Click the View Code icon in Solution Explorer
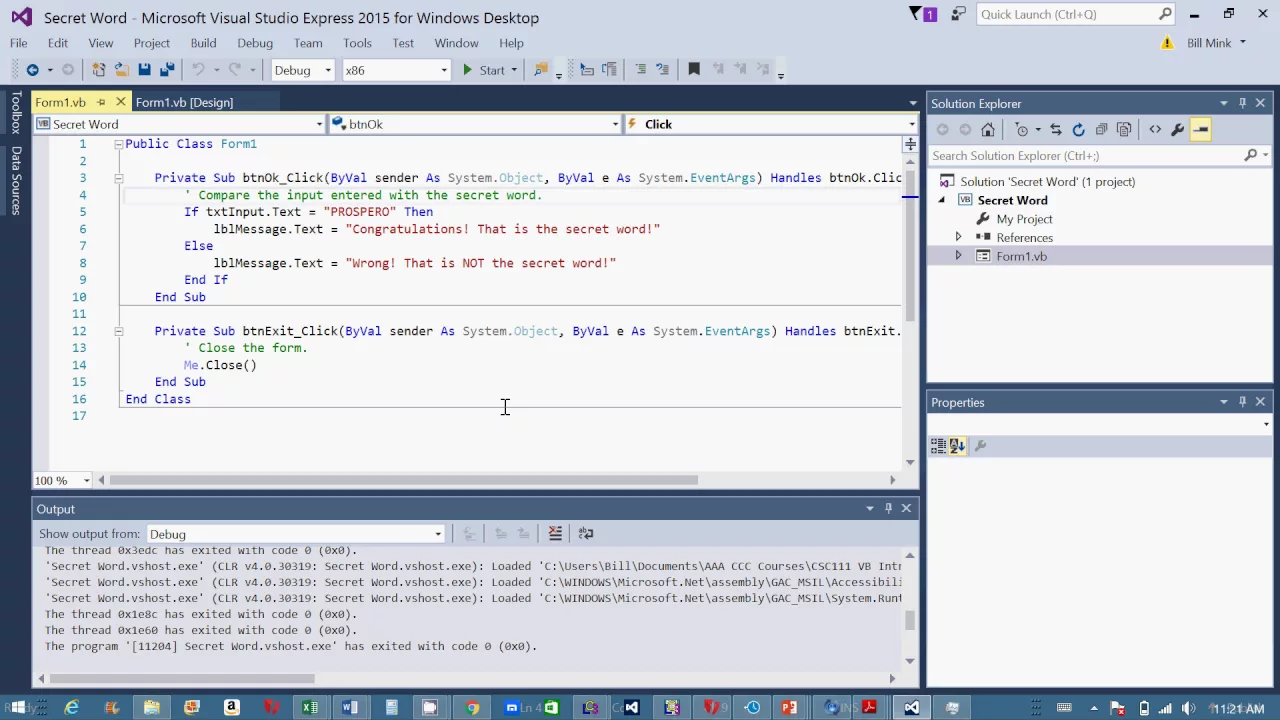The height and width of the screenshot is (720, 1280). click(x=1155, y=130)
